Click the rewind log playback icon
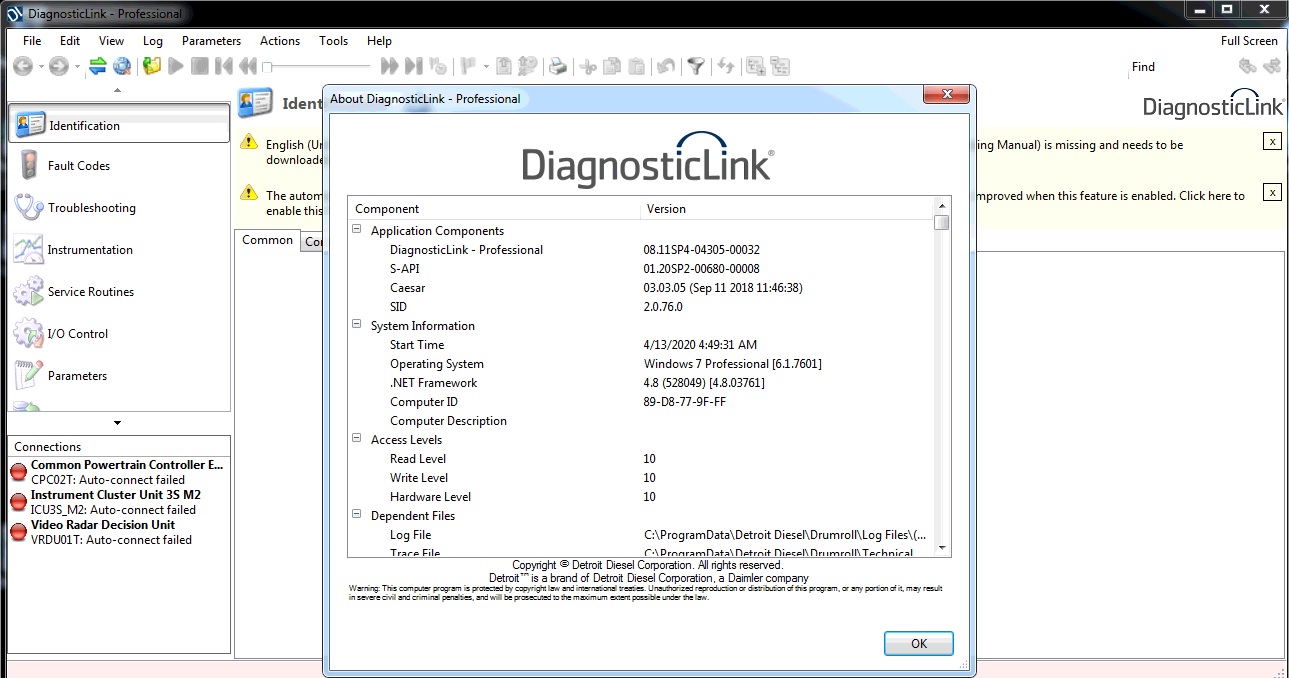Image resolution: width=1289 pixels, height=678 pixels. coord(247,66)
